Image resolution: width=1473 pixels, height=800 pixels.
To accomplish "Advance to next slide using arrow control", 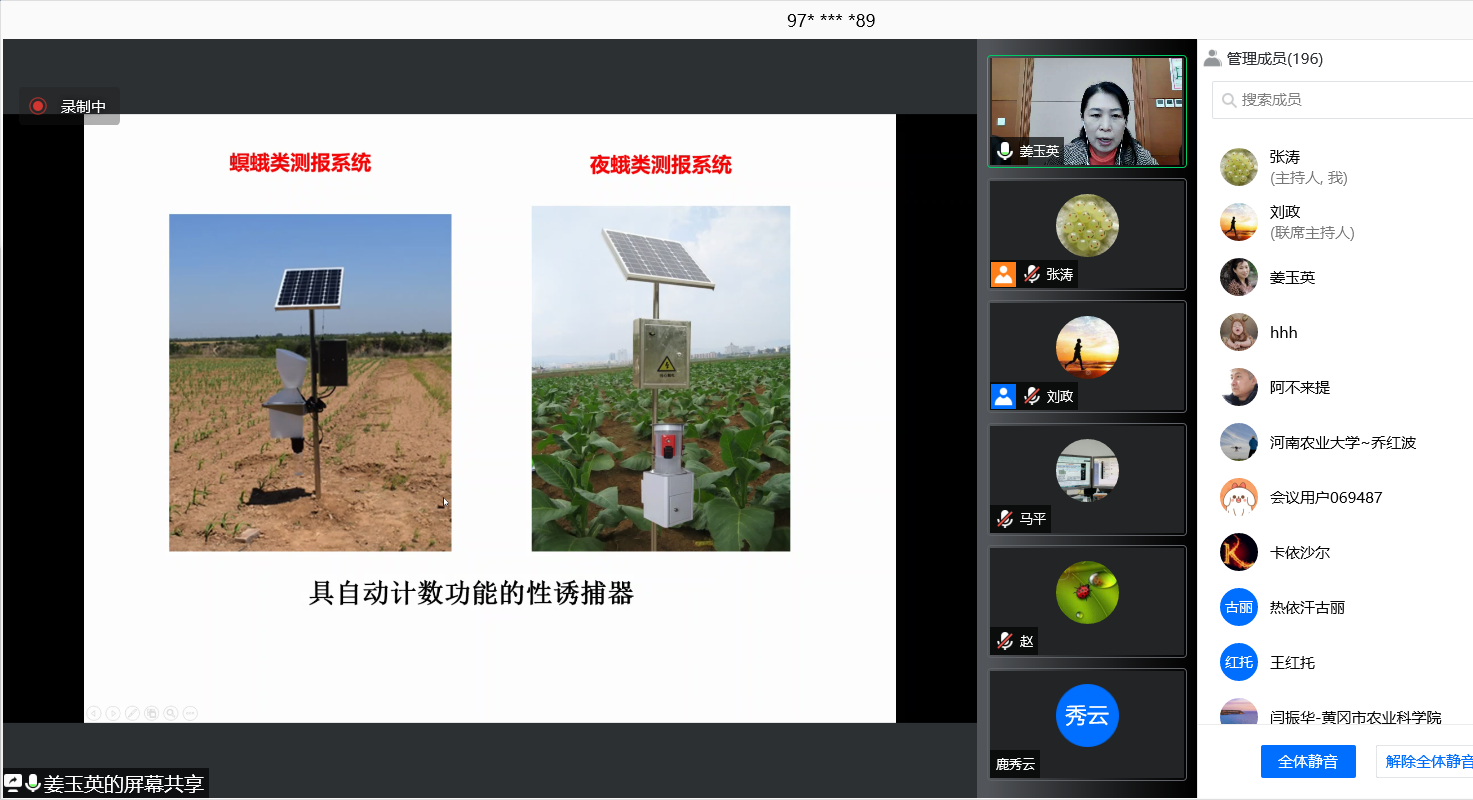I will click(113, 713).
